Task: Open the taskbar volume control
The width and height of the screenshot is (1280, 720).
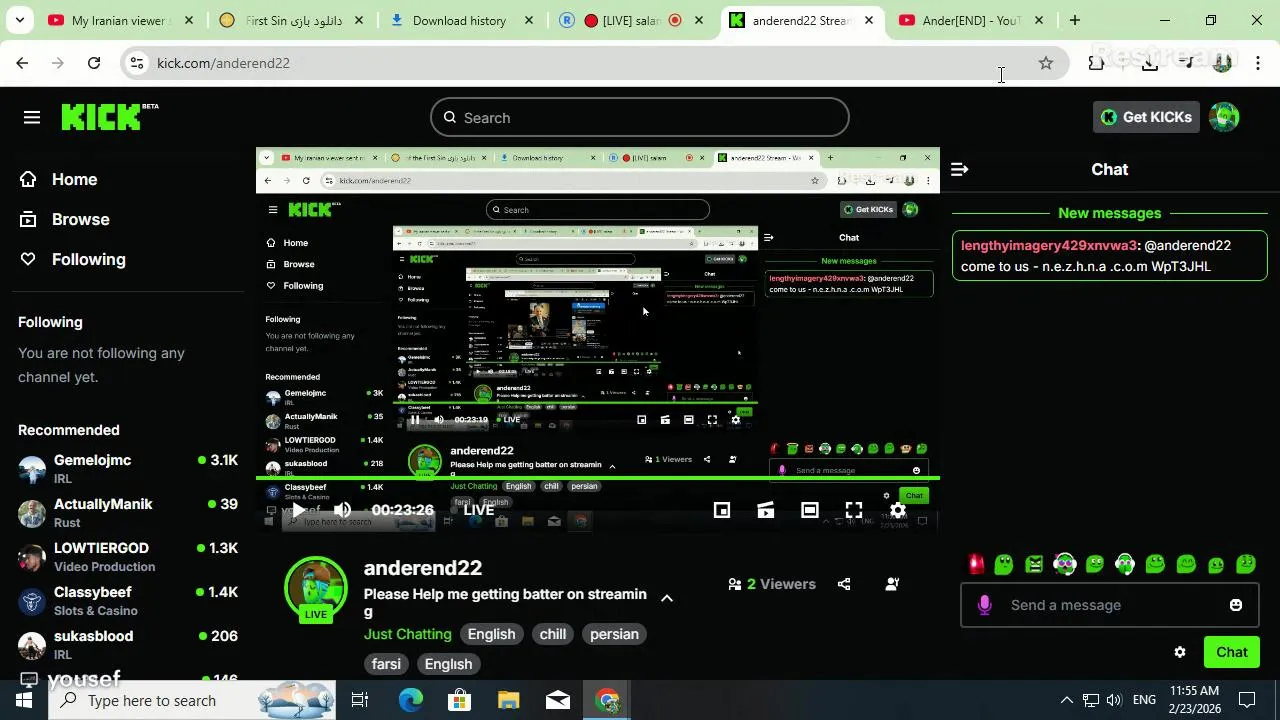Action: [x=1114, y=700]
